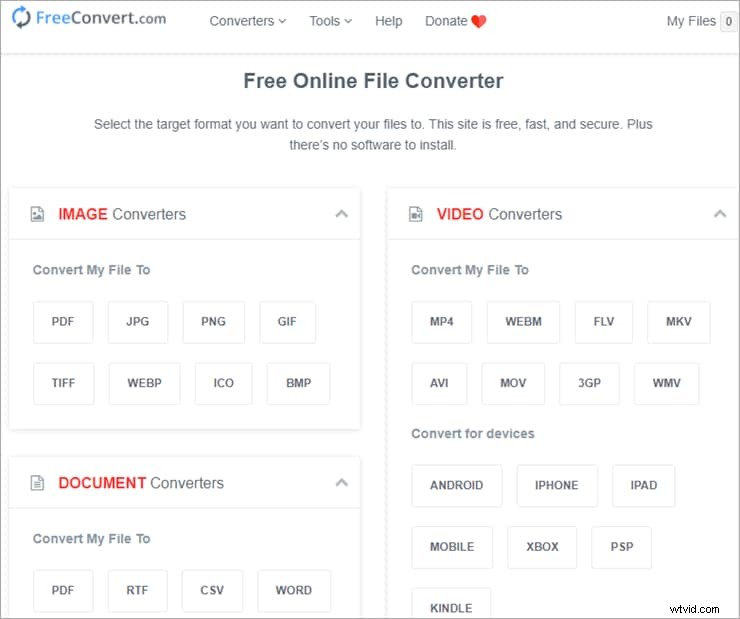Select TIFF image format

[x=64, y=384]
